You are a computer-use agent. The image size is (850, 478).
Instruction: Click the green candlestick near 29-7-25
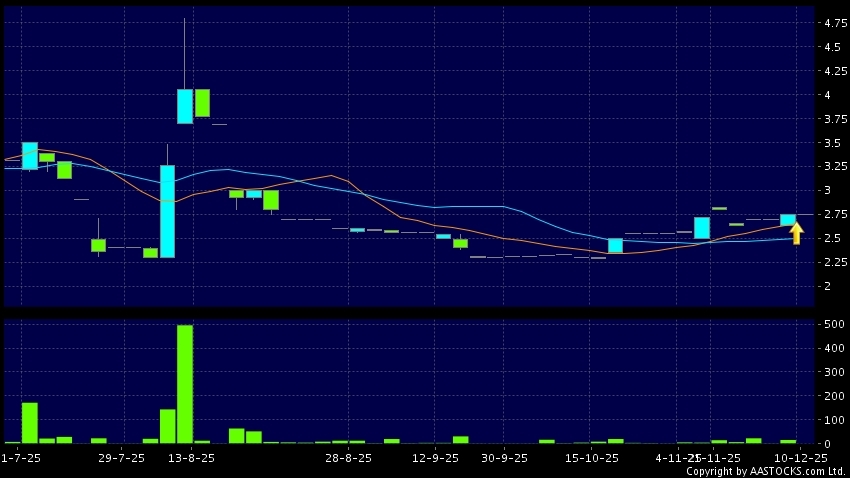(98, 245)
